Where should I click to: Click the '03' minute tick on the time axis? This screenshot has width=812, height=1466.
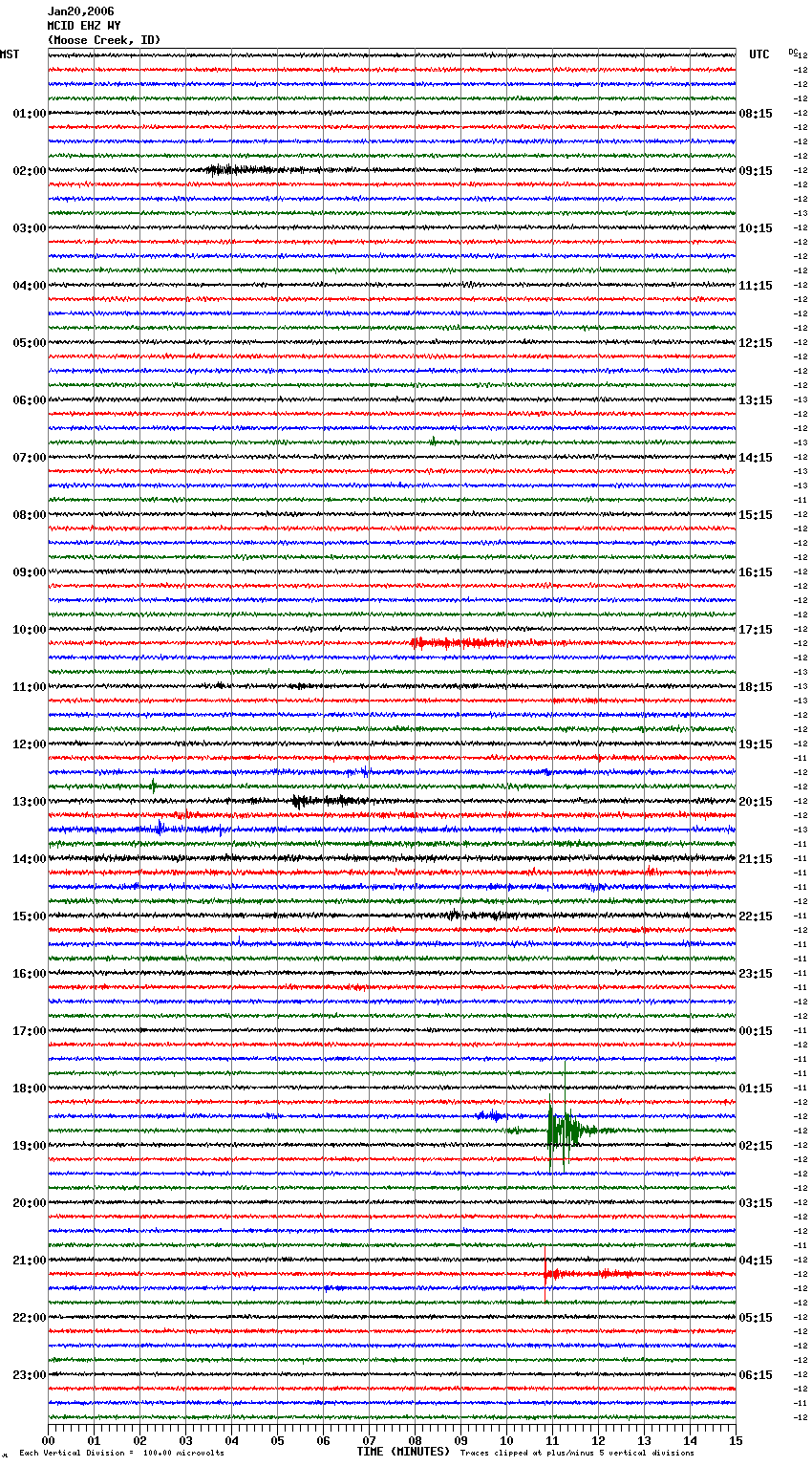click(186, 1441)
